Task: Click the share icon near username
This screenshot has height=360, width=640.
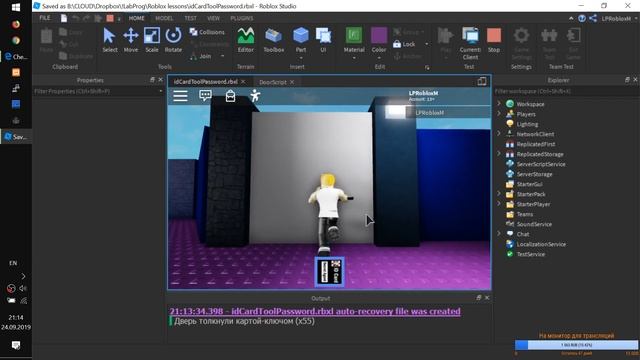Action: coord(593,18)
